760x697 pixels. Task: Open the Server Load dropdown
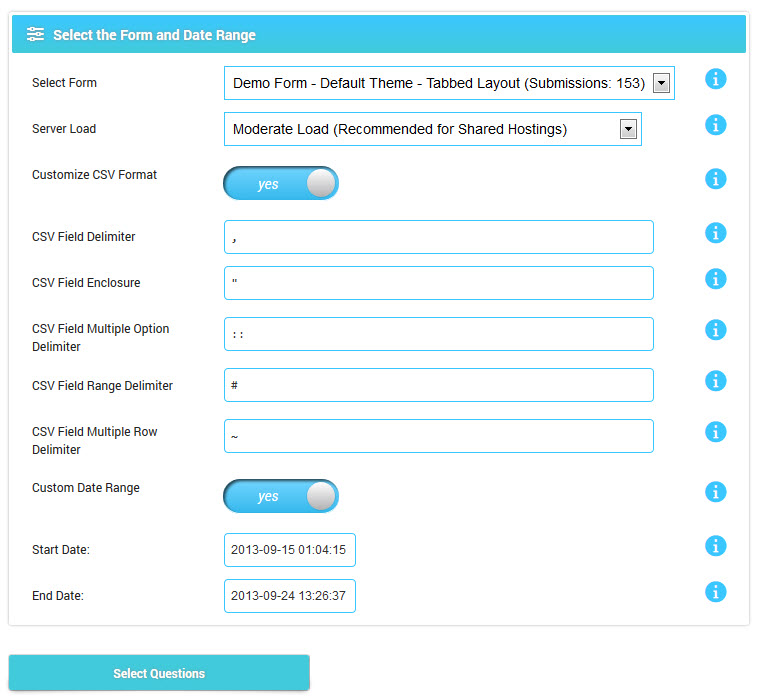tap(432, 129)
